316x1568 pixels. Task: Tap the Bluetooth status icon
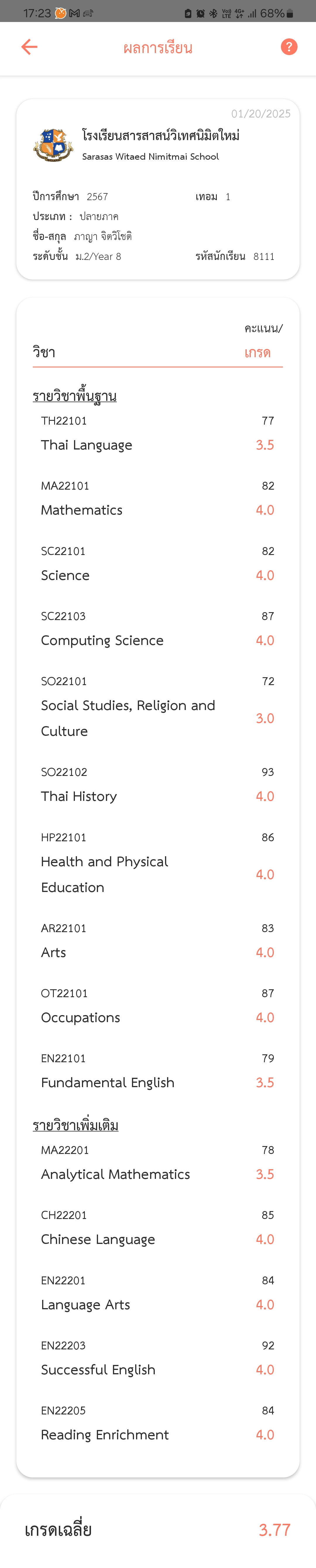click(213, 13)
